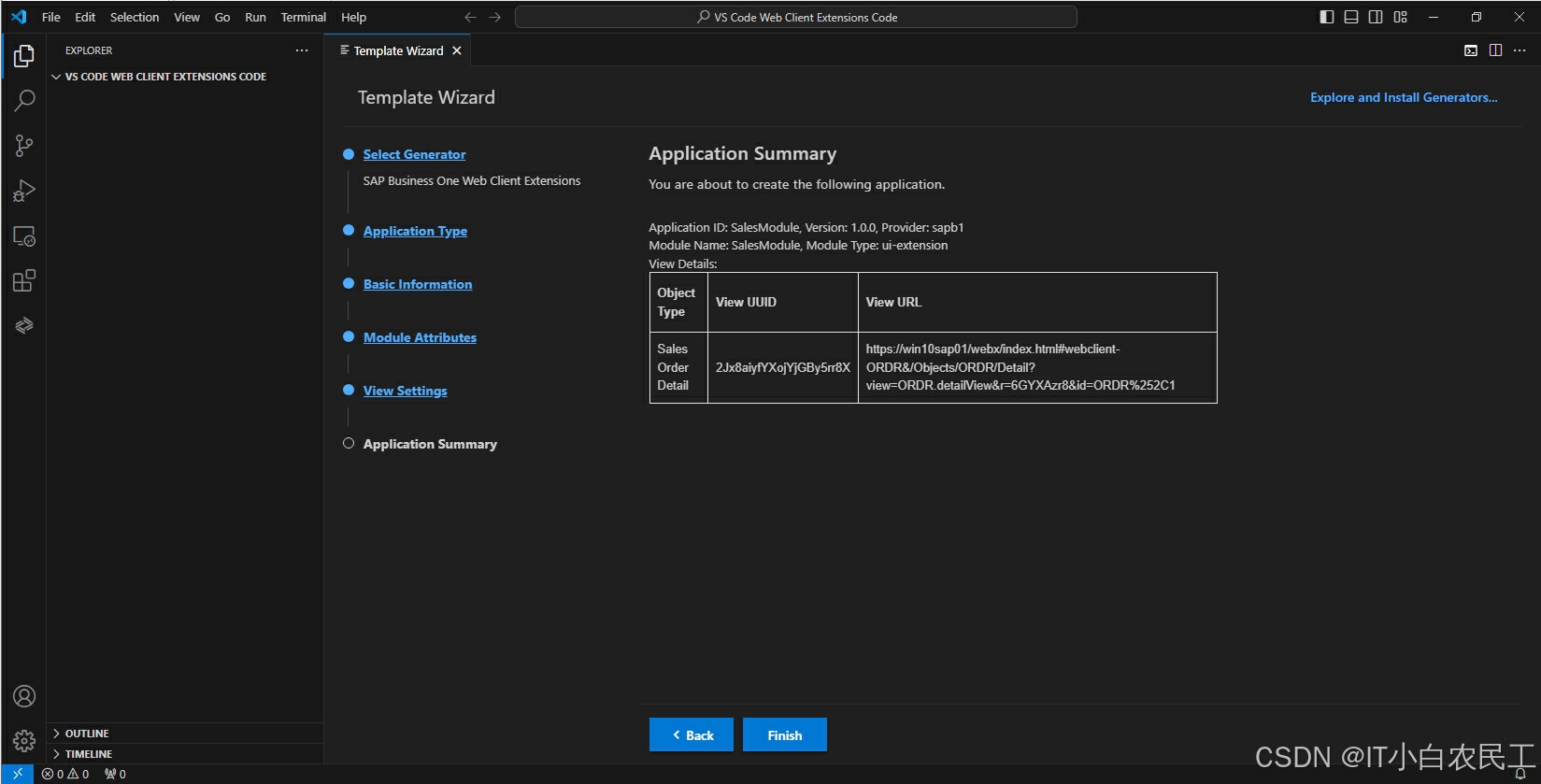Show errors and warnings in status bar
This screenshot has width=1541, height=784.
click(x=65, y=774)
